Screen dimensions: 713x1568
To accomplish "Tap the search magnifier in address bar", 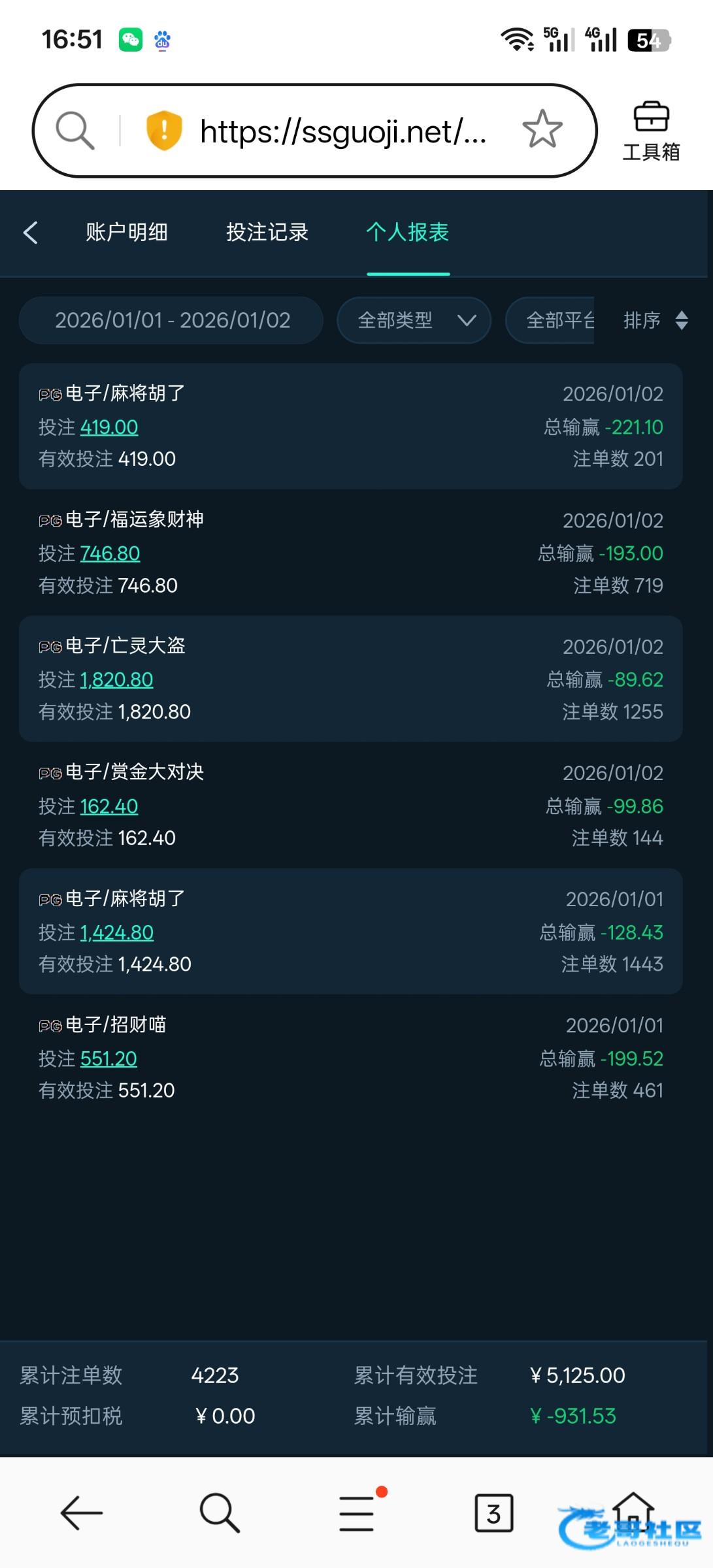I will pos(75,130).
